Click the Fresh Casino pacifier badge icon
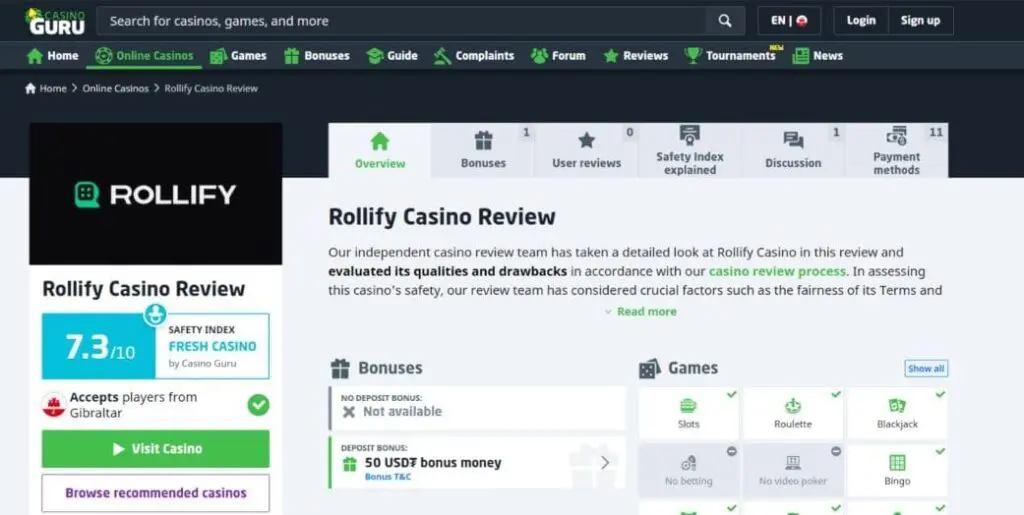The image size is (1024, 515). click(x=155, y=315)
